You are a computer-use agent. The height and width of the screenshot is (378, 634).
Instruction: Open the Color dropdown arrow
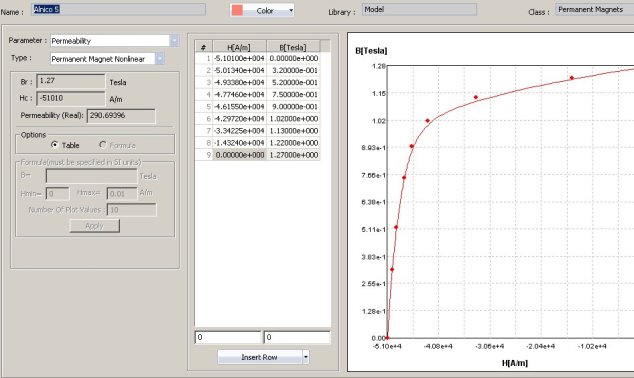[291, 11]
